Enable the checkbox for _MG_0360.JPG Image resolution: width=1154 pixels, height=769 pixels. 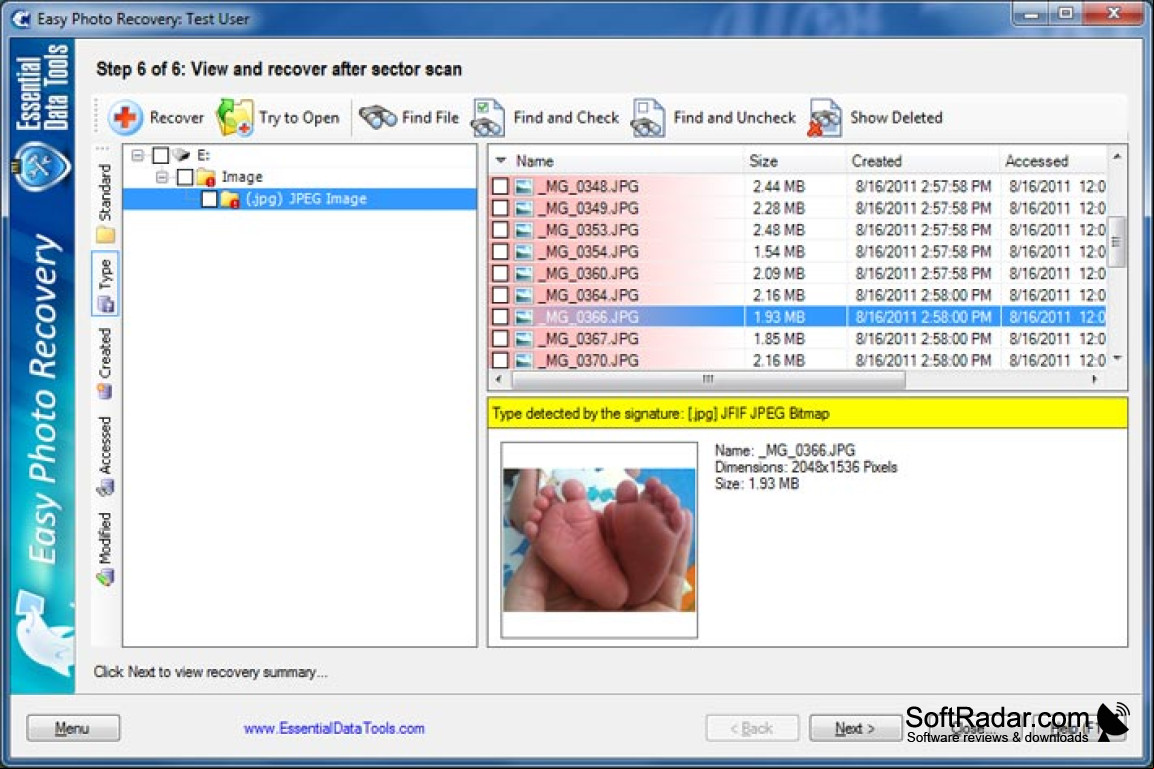pyautogui.click(x=500, y=274)
